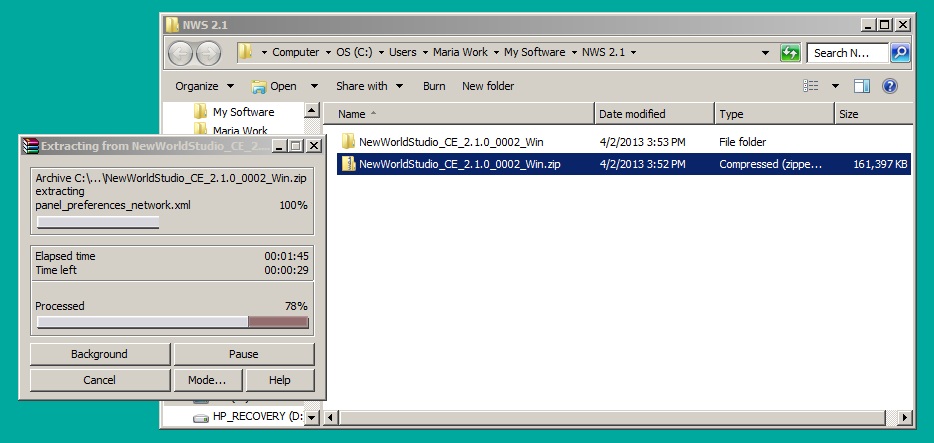Expand the arrow before Computer in breadcrumb
Image resolution: width=934 pixels, height=443 pixels.
pos(264,52)
